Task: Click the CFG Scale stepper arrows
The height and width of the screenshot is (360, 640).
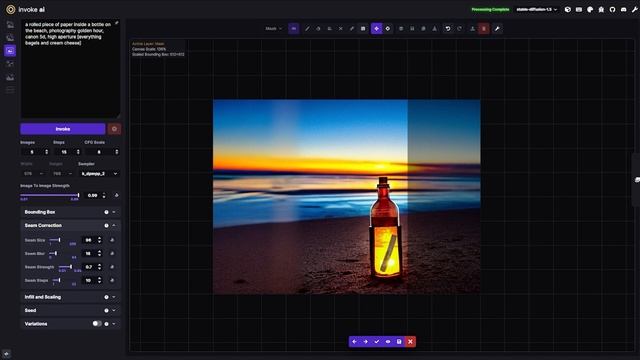Action: coord(117,152)
